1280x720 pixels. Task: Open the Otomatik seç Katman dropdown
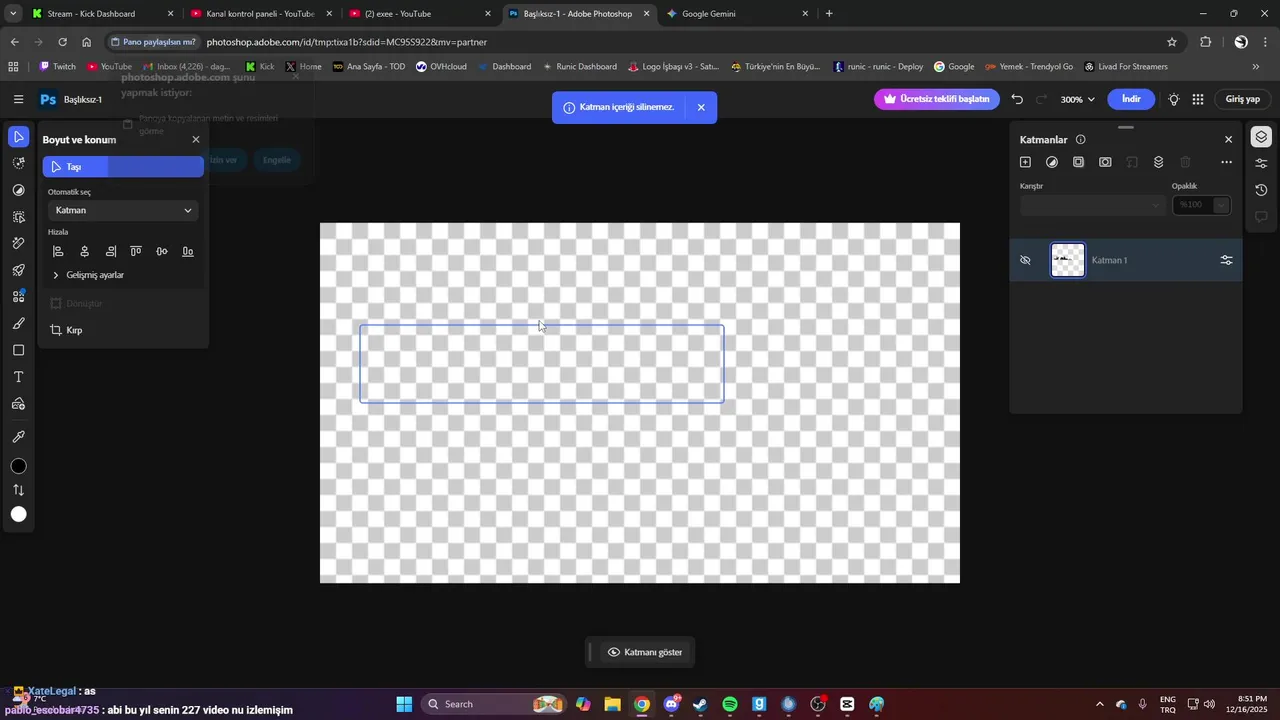pos(123,210)
